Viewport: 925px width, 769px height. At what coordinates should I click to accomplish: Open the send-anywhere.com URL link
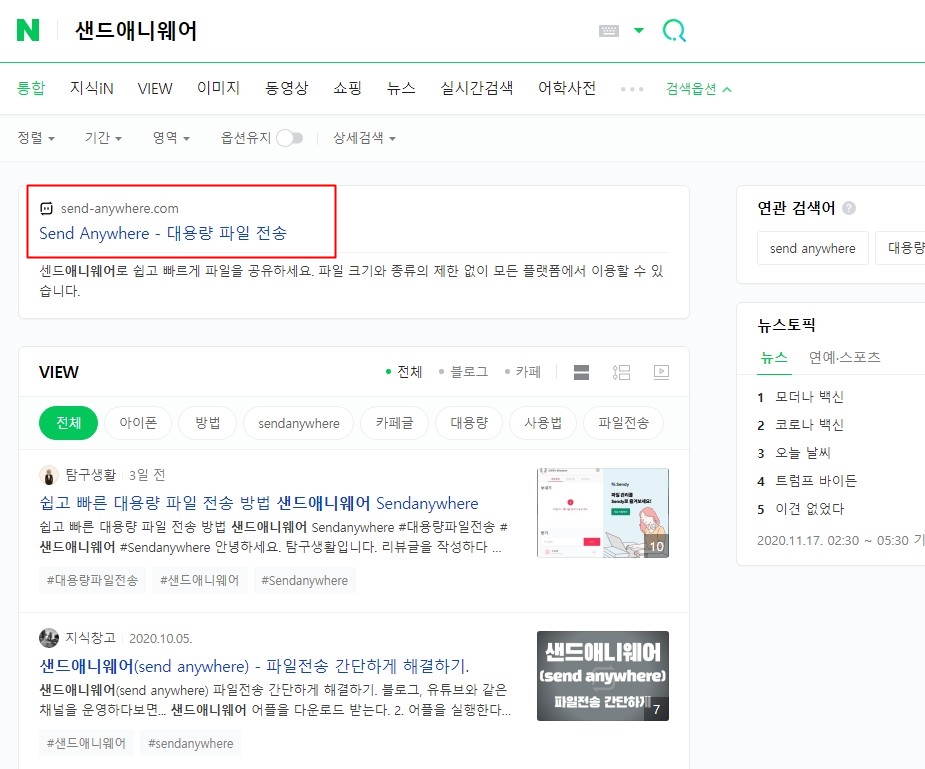[120, 208]
